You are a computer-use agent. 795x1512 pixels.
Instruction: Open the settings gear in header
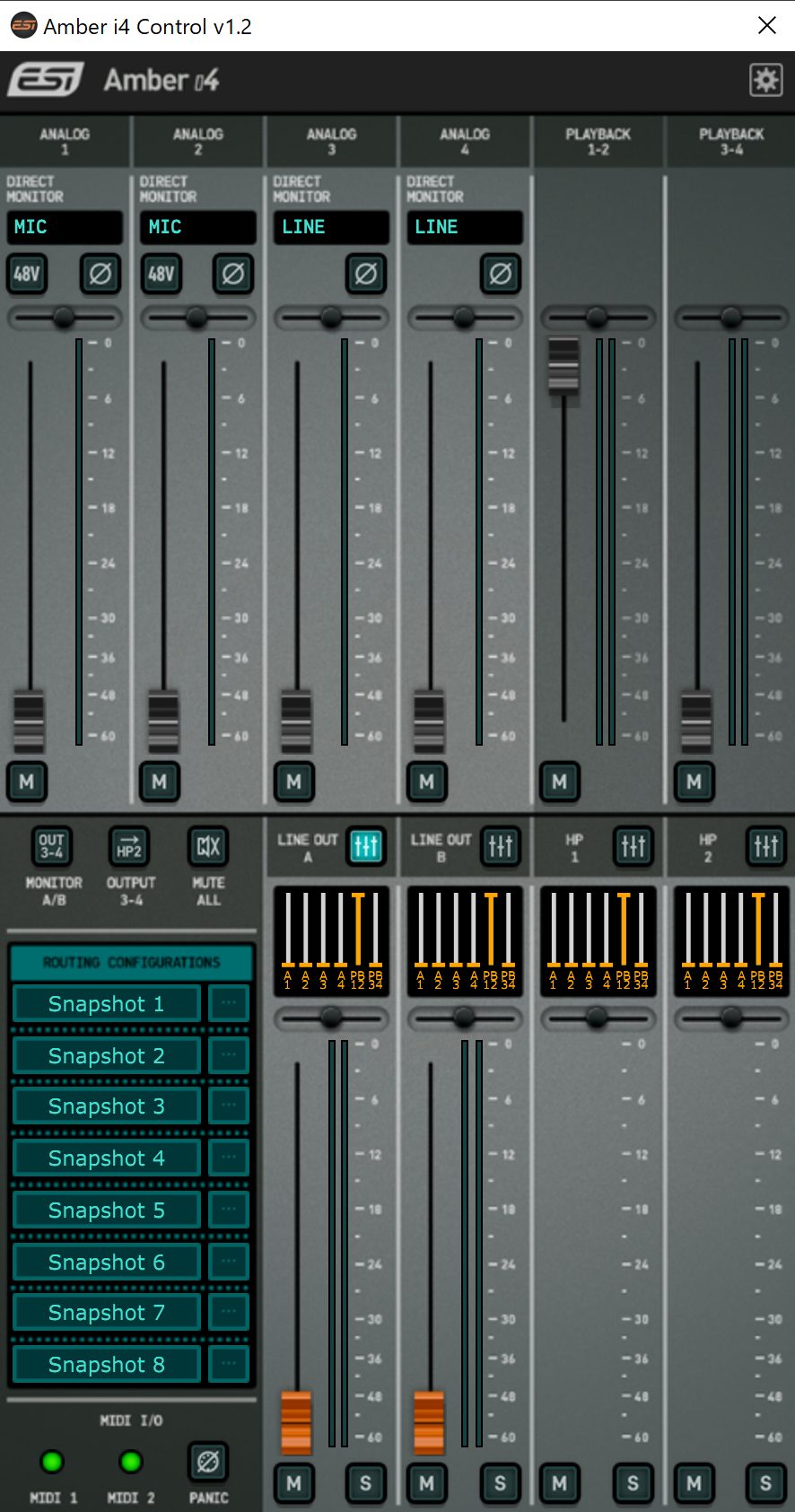coord(765,80)
